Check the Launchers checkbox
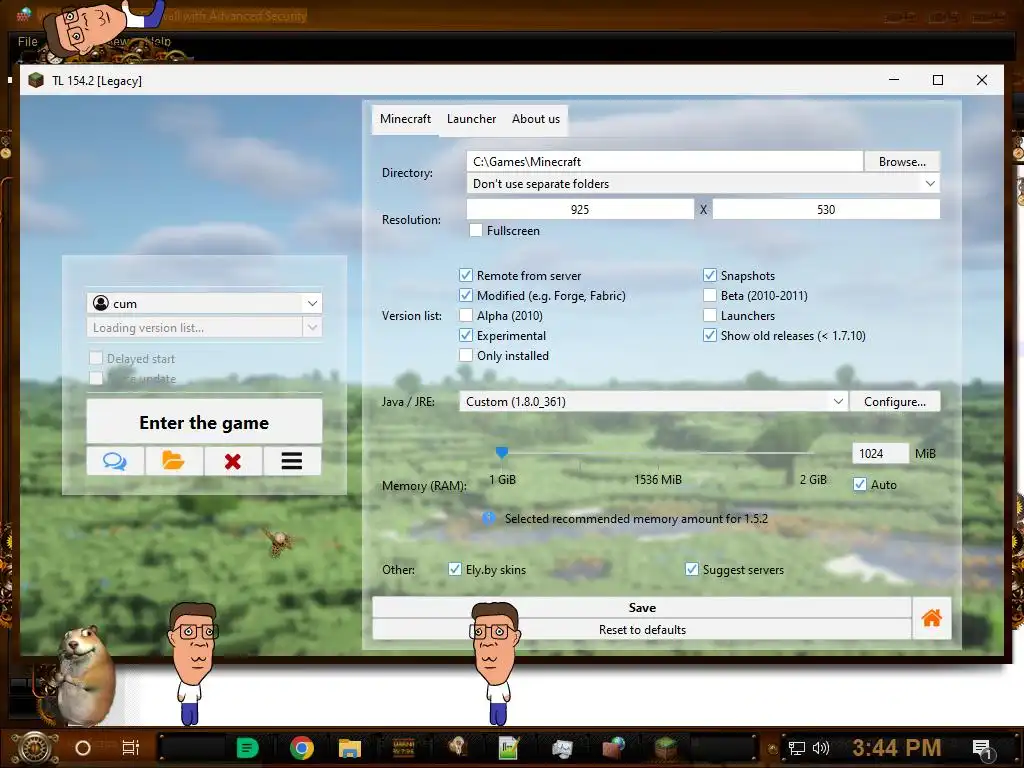The image size is (1024, 768). point(710,315)
